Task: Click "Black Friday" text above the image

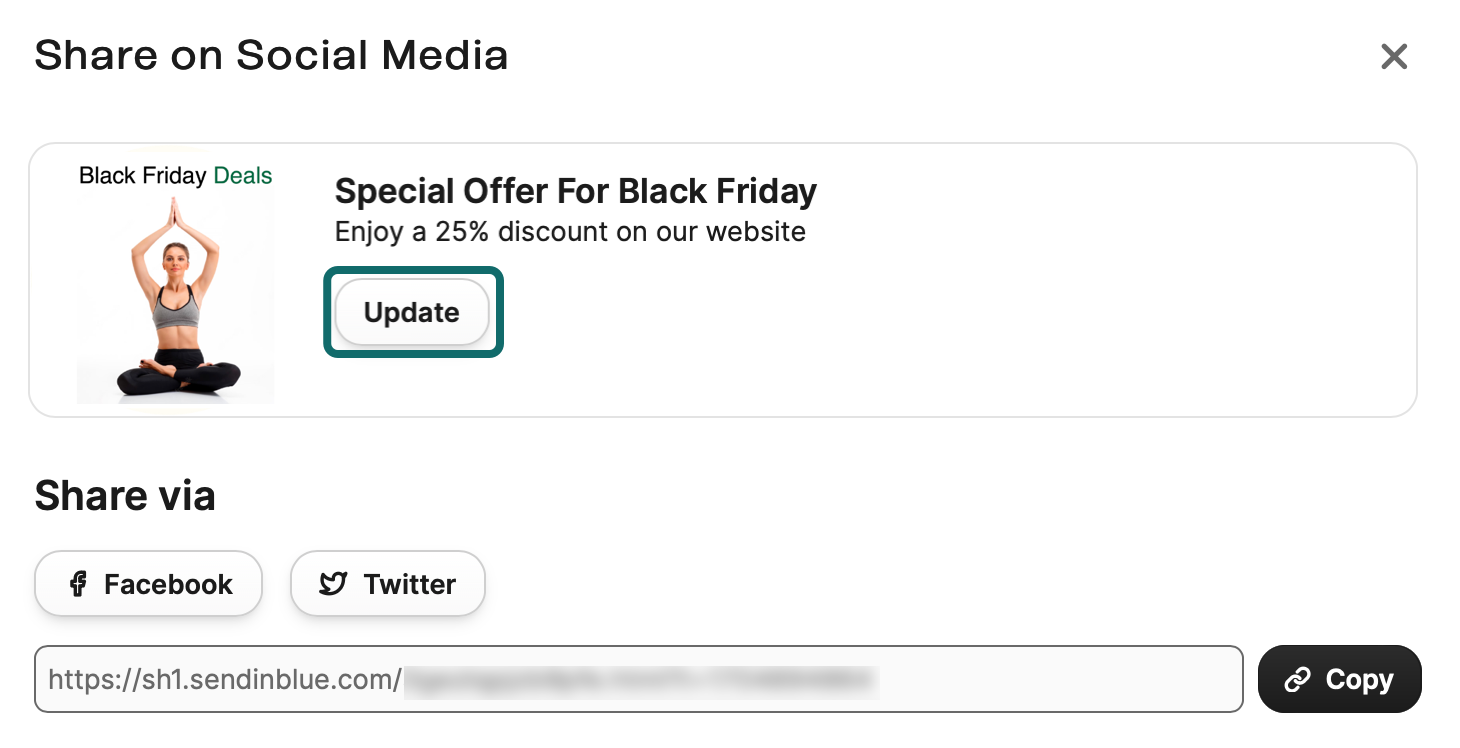Action: pyautogui.click(x=143, y=176)
